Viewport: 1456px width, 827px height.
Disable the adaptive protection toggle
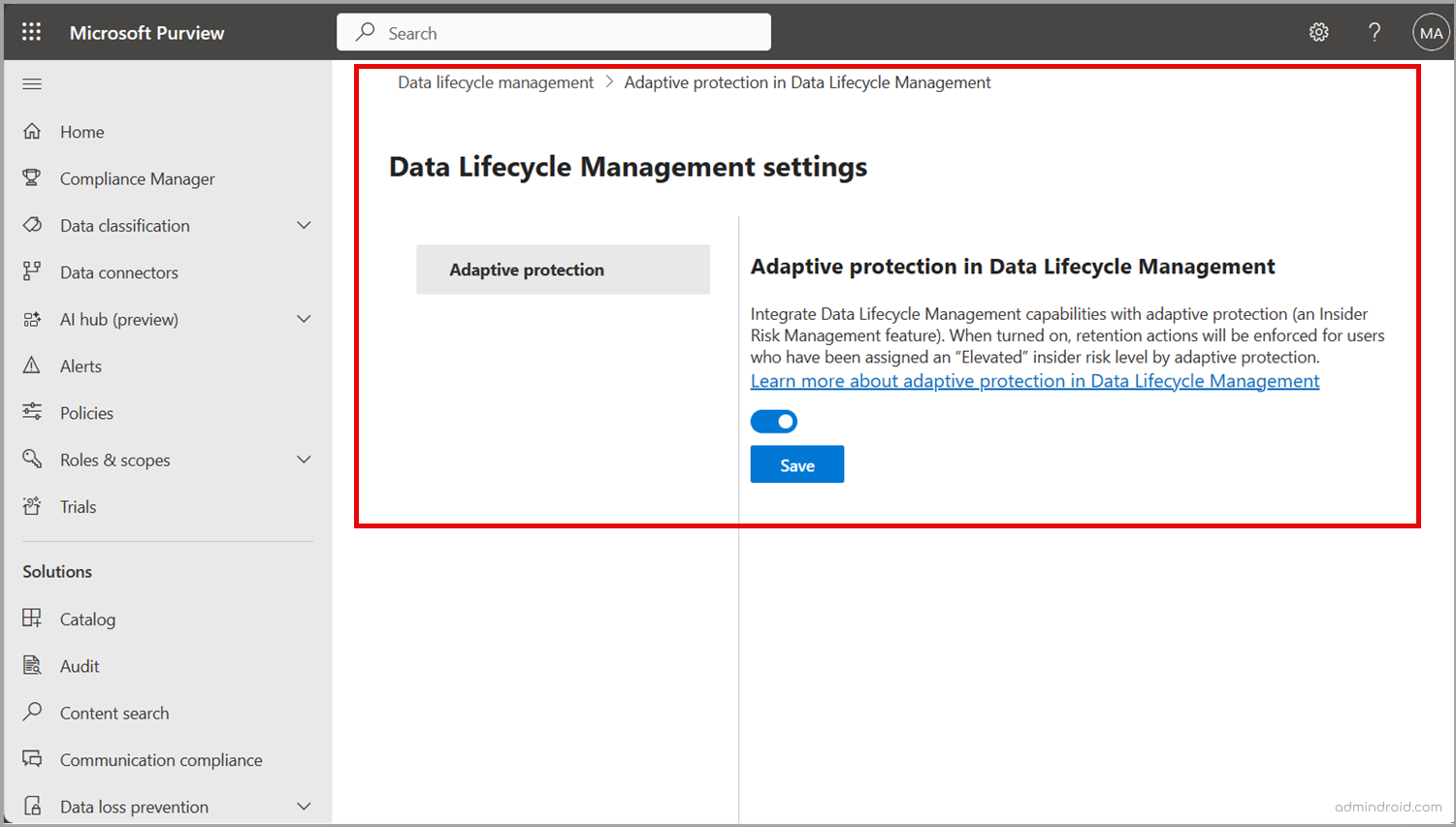pyautogui.click(x=773, y=421)
